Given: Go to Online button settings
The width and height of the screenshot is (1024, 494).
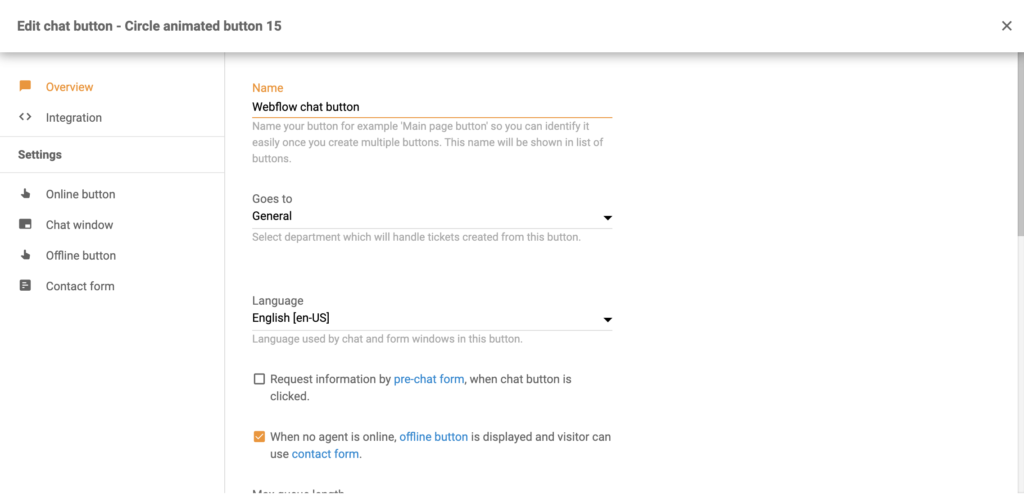Looking at the screenshot, I should click(x=80, y=194).
